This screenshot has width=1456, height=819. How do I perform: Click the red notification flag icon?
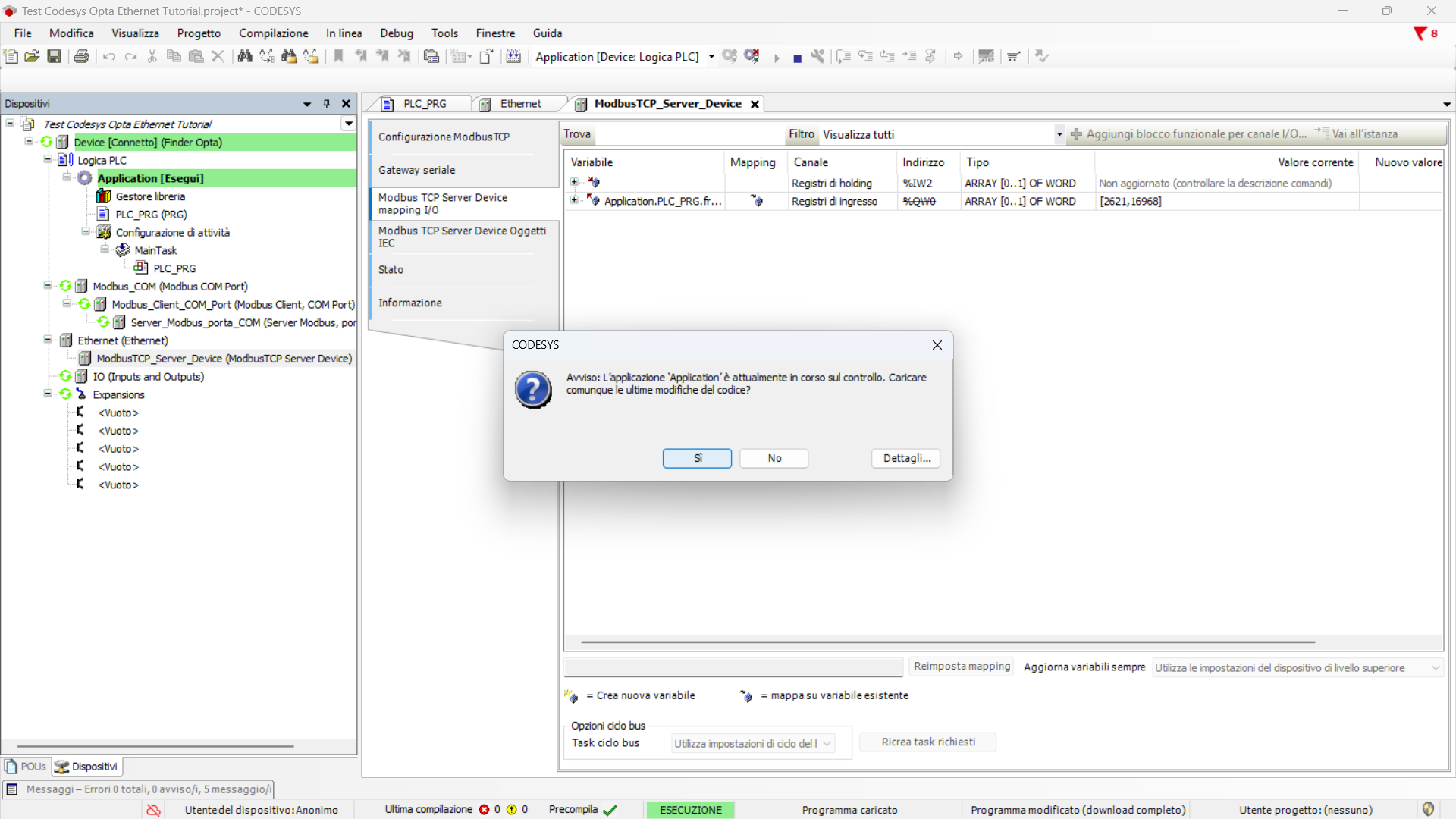pos(1420,33)
